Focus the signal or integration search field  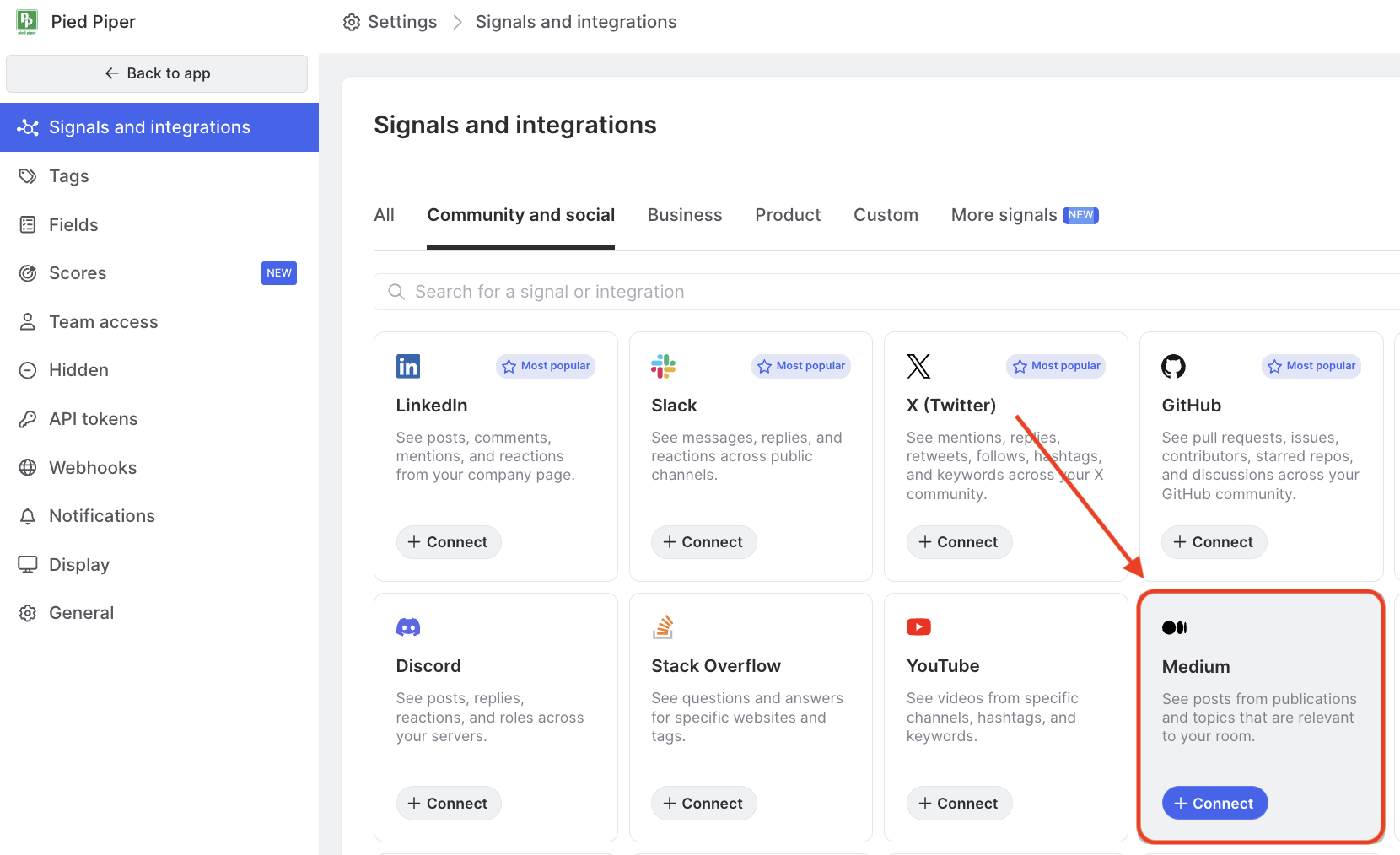tap(886, 292)
